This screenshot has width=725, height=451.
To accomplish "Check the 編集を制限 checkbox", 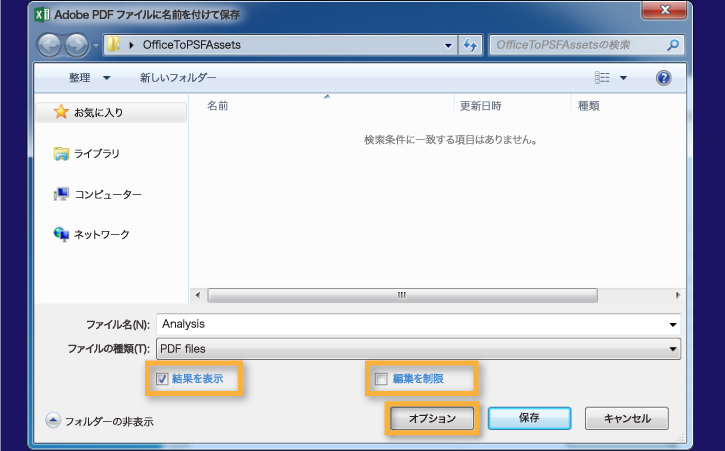I will coord(381,379).
